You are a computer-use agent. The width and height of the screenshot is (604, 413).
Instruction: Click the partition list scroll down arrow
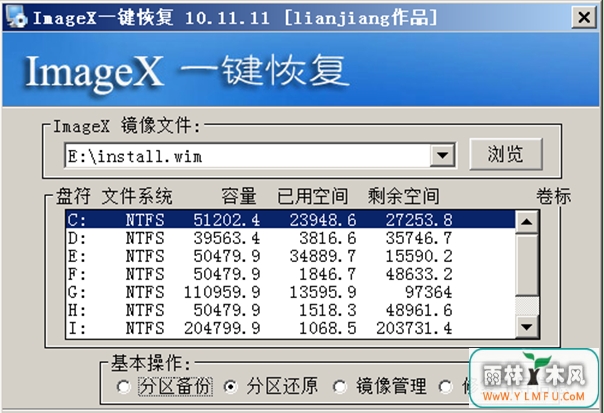pyautogui.click(x=527, y=327)
